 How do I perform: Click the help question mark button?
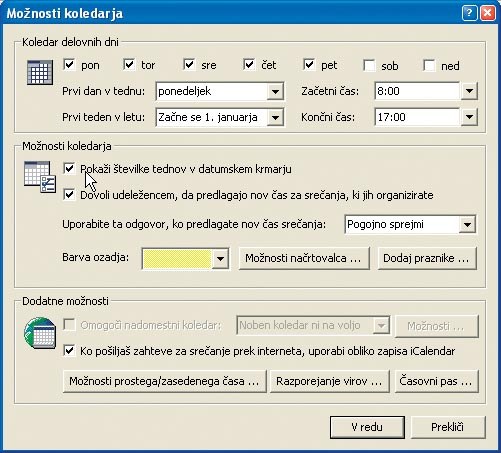pos(469,13)
